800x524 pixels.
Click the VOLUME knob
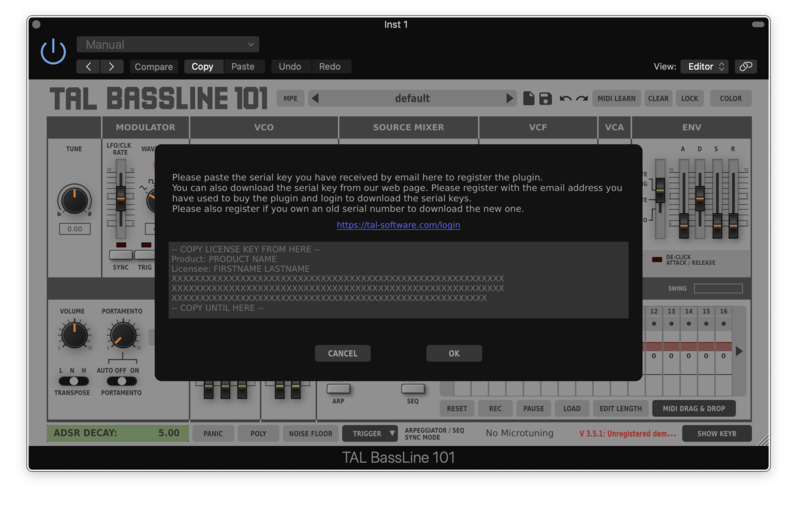(x=74, y=335)
